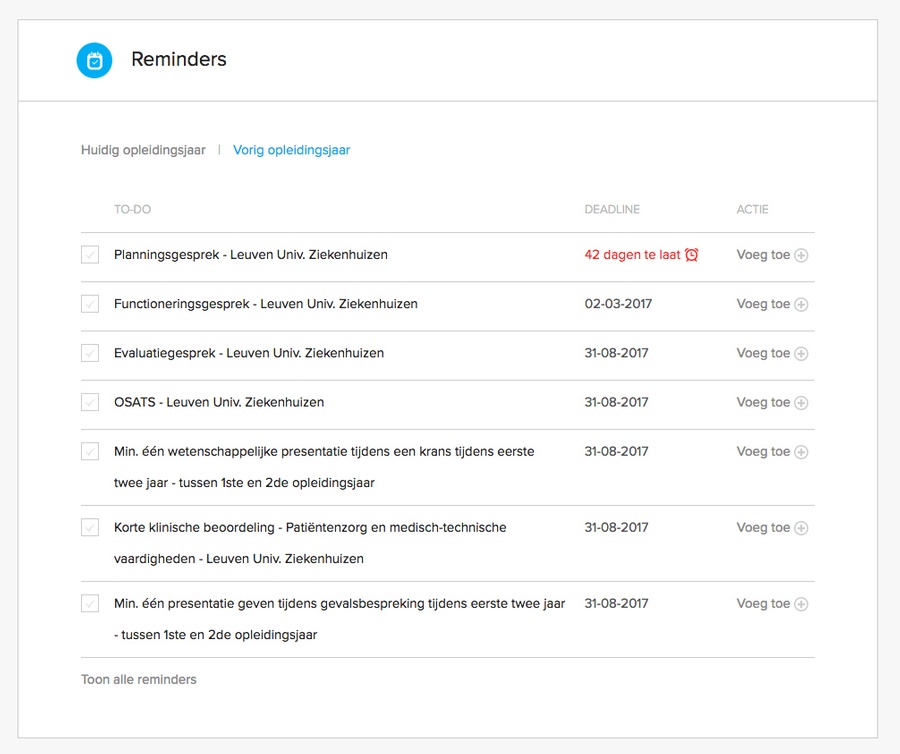900x754 pixels.
Task: Click the red alarm clock icon
Action: point(692,255)
